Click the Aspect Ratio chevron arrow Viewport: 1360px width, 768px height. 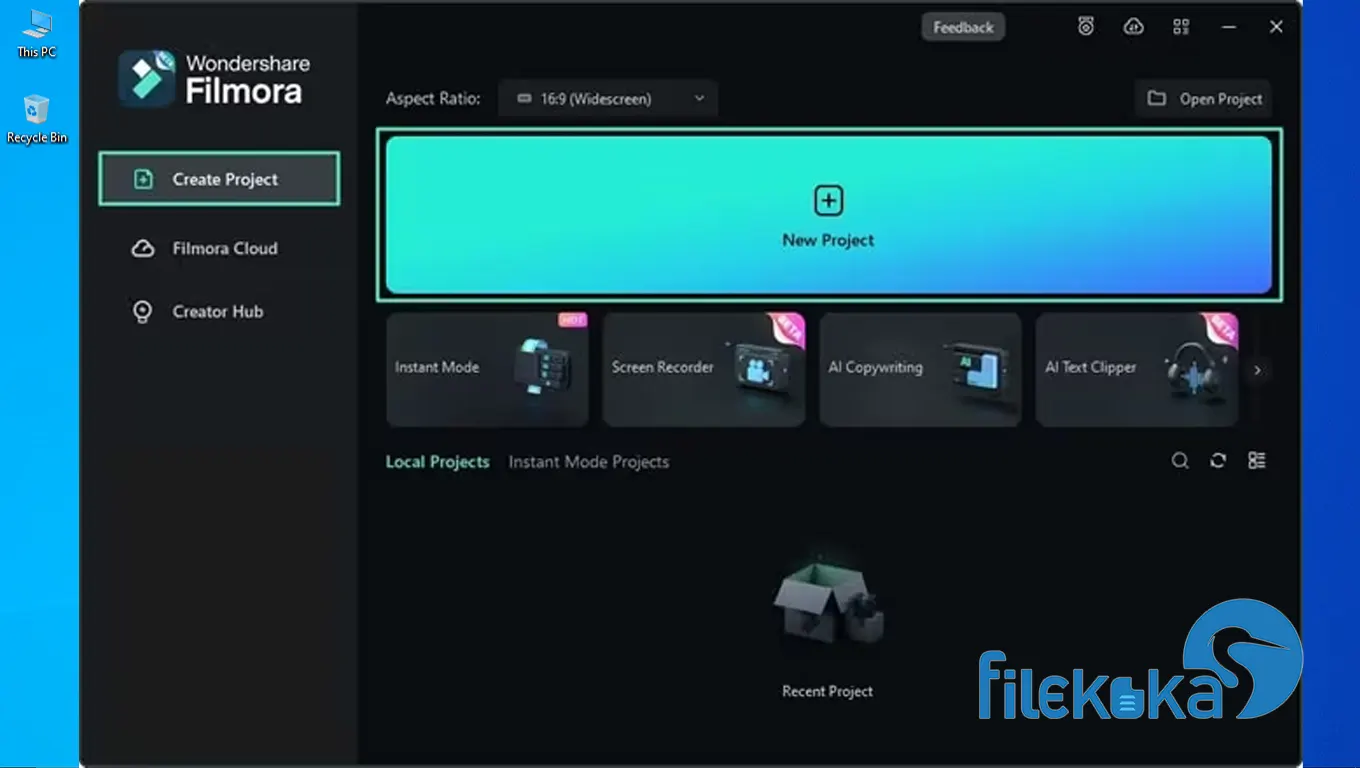coord(699,98)
